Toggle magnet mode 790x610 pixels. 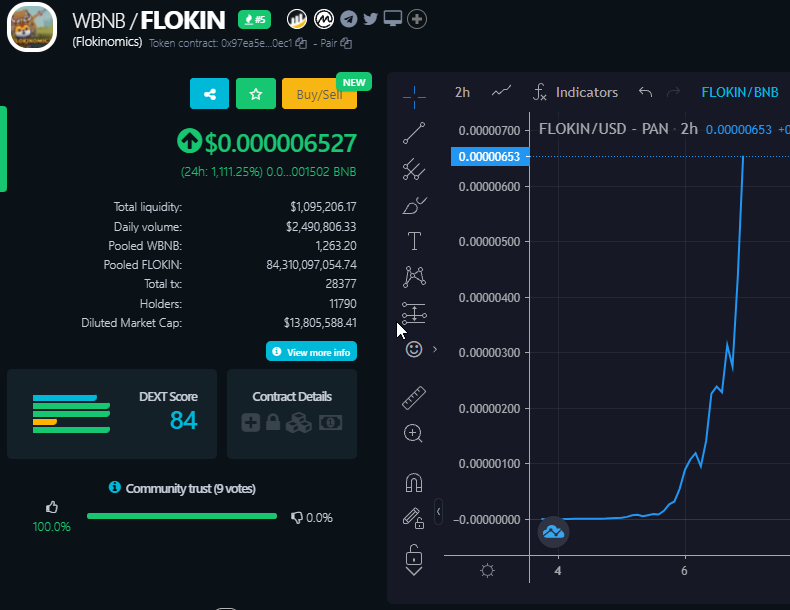(414, 482)
